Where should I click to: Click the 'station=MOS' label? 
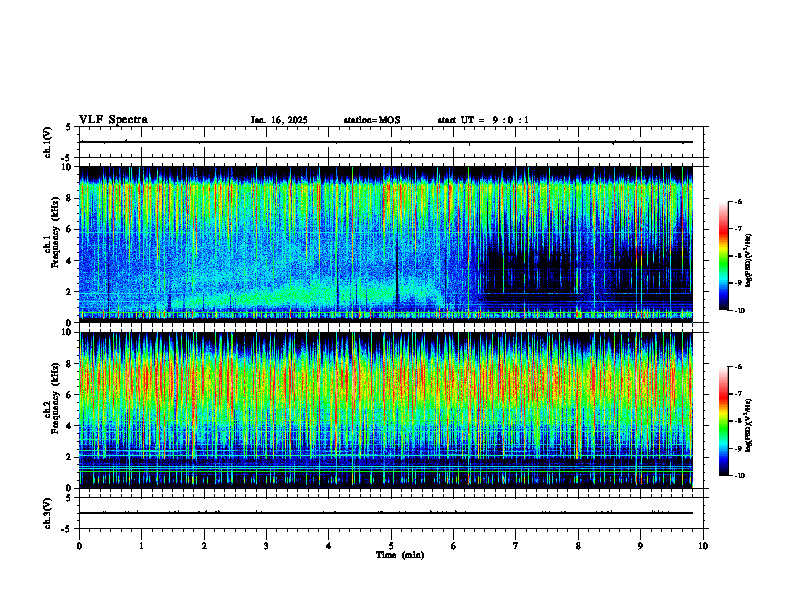point(372,120)
